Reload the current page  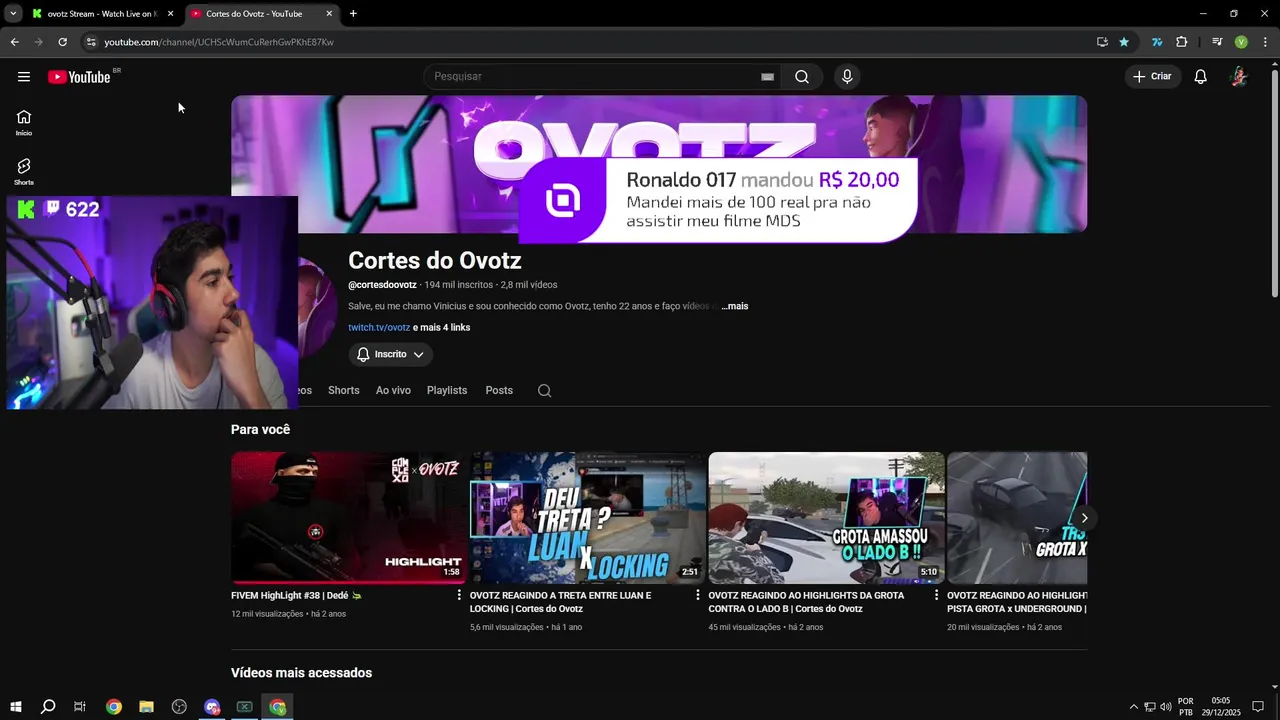coord(62,42)
